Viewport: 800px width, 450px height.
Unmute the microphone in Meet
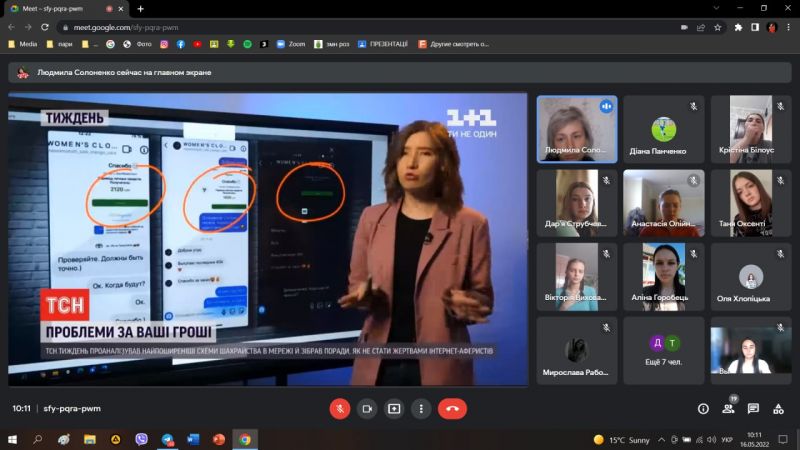[340, 409]
